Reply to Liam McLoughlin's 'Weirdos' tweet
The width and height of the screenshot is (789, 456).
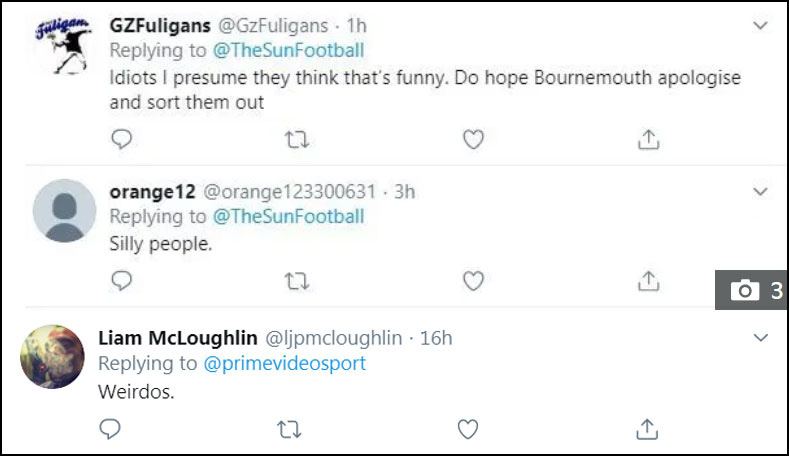click(x=110, y=429)
